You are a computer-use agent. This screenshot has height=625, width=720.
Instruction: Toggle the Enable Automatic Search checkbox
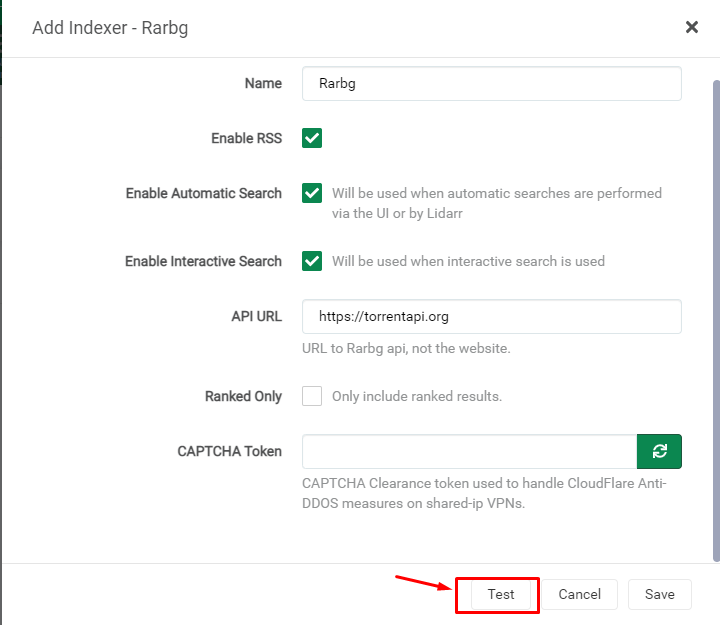[x=312, y=193]
